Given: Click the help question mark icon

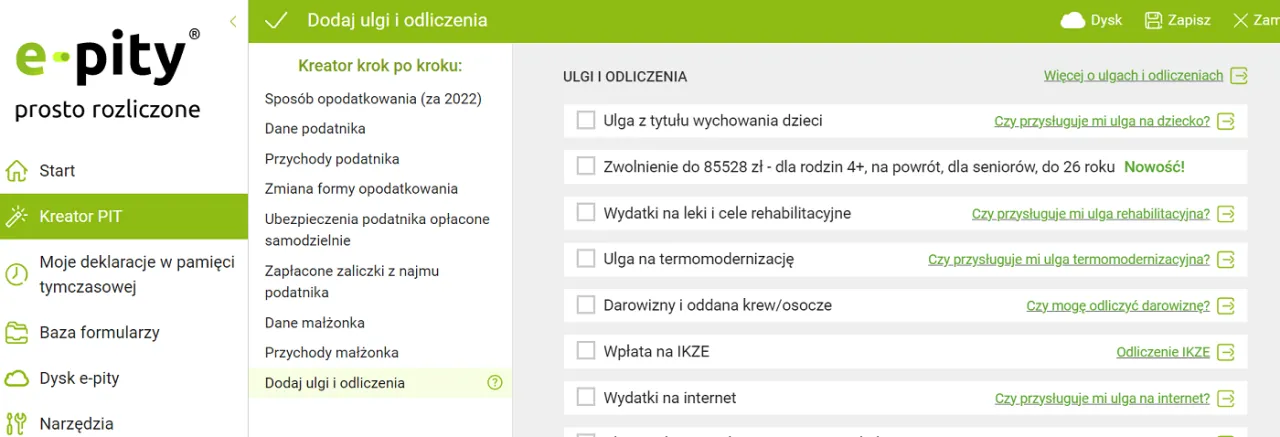Looking at the screenshot, I should (494, 382).
